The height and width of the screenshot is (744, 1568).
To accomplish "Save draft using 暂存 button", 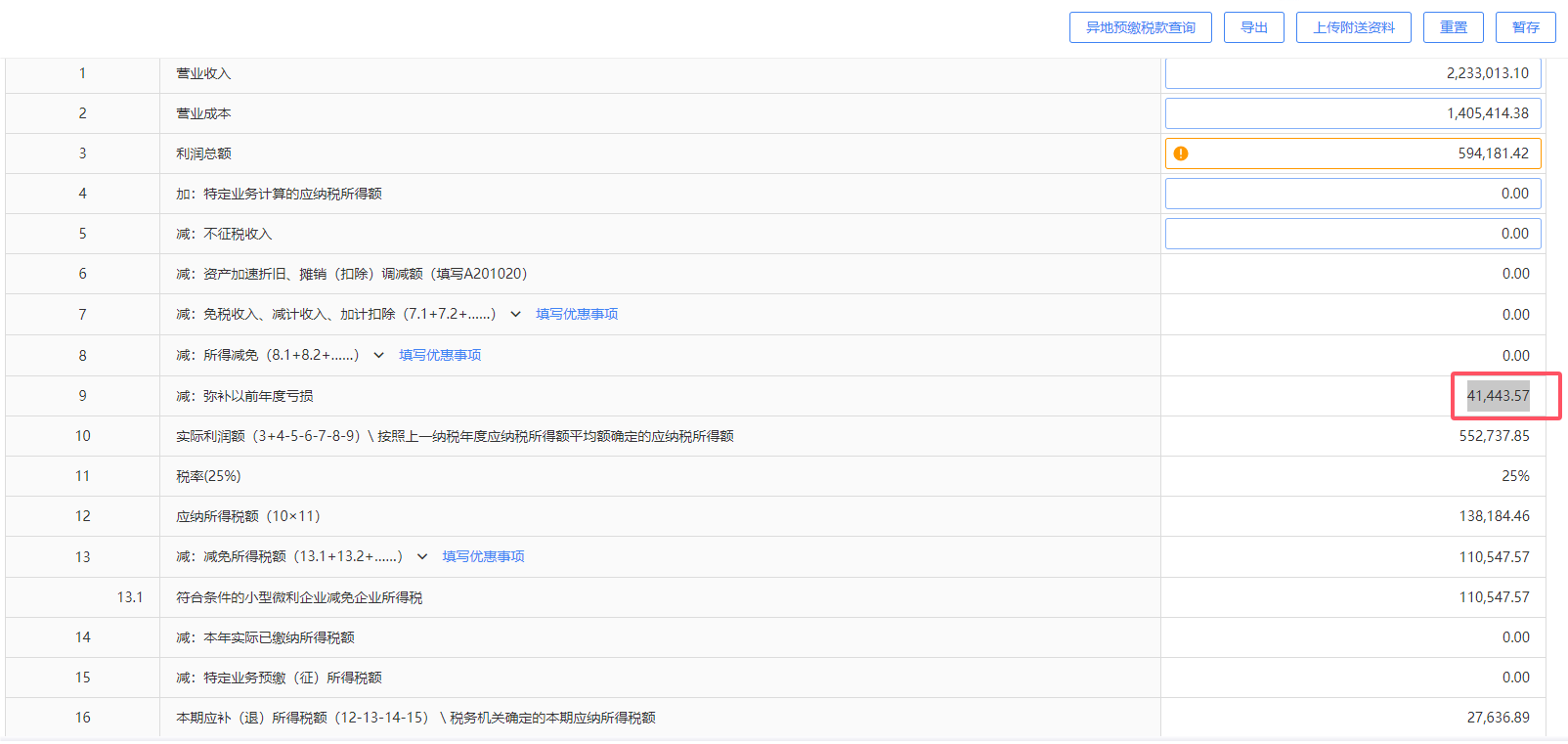I will pyautogui.click(x=1525, y=27).
